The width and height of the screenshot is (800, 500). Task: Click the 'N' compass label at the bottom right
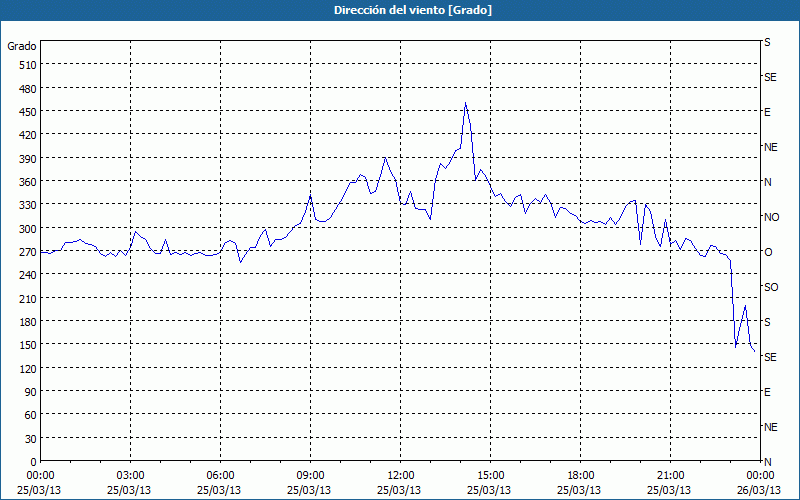click(767, 462)
